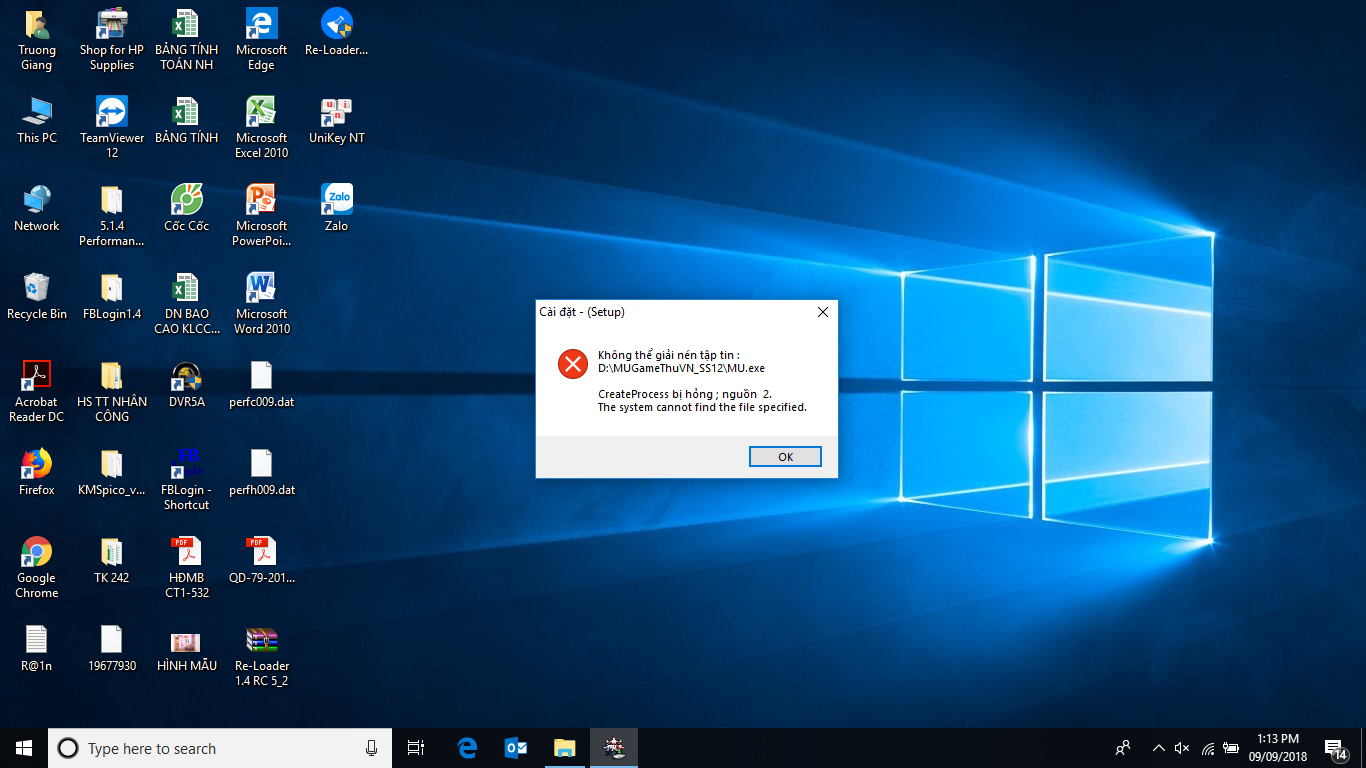Select the Recycle Bin icon
Viewport: 1366px width, 768px height.
(37, 296)
